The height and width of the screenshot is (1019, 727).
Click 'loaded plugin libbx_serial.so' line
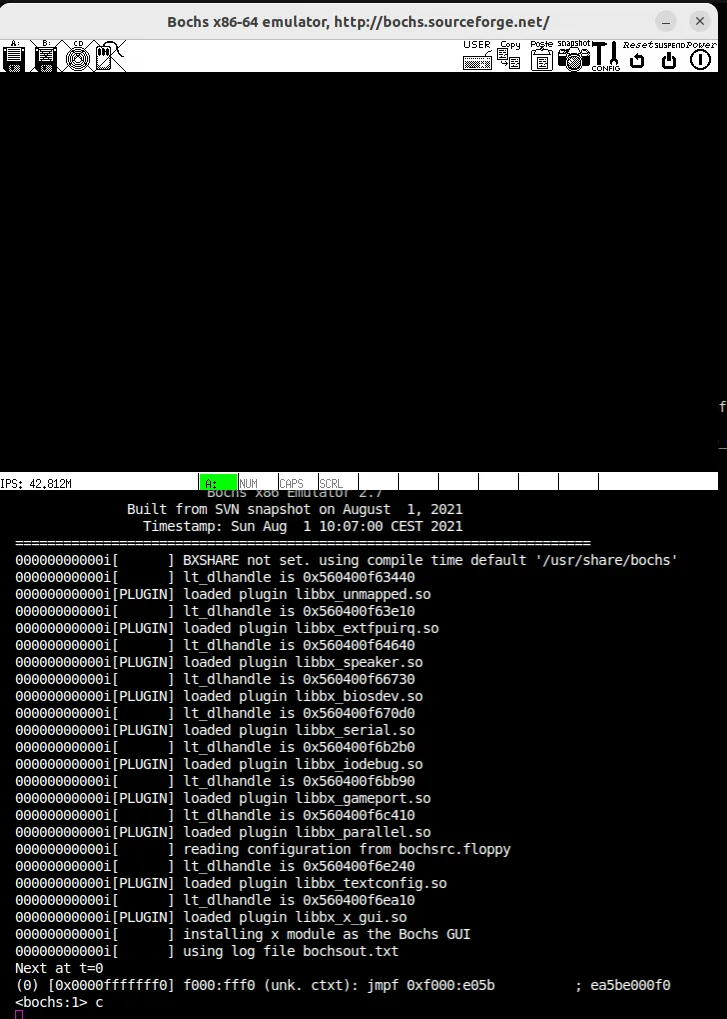coord(215,730)
